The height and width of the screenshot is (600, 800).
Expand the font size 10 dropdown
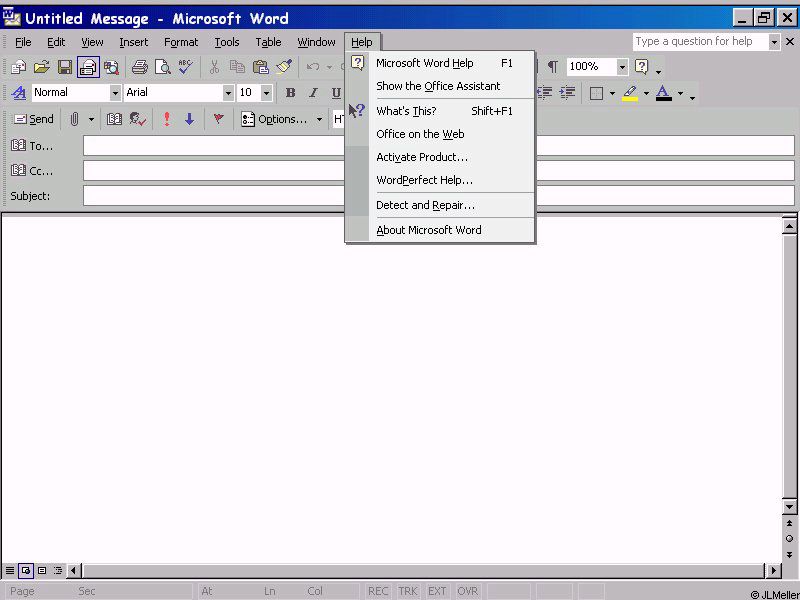point(266,93)
